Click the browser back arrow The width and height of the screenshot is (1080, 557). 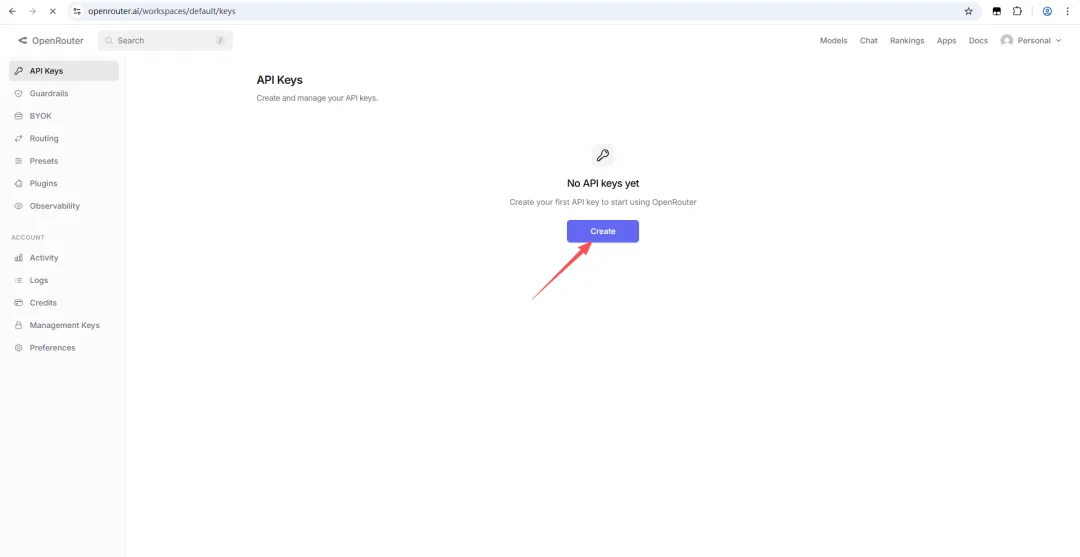click(12, 11)
